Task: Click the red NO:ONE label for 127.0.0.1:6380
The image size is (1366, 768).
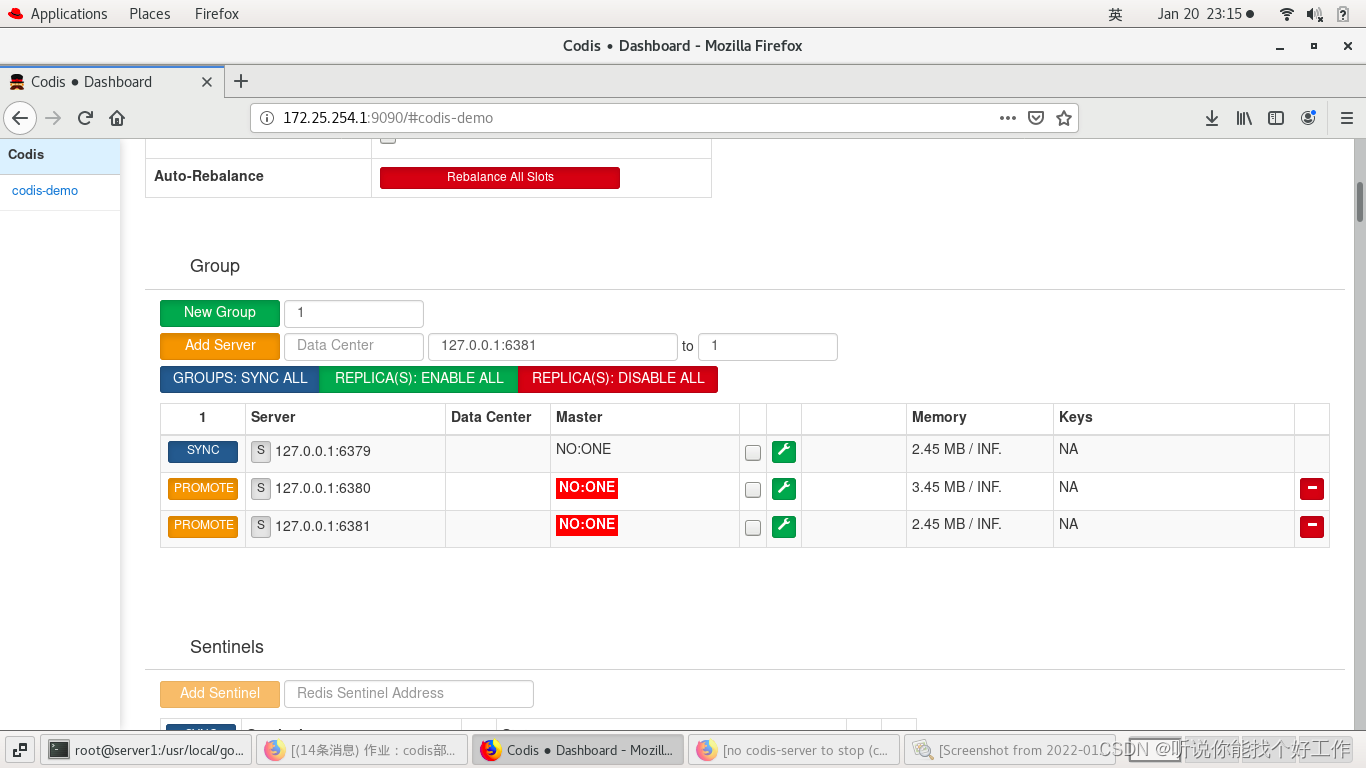Action: coord(587,488)
